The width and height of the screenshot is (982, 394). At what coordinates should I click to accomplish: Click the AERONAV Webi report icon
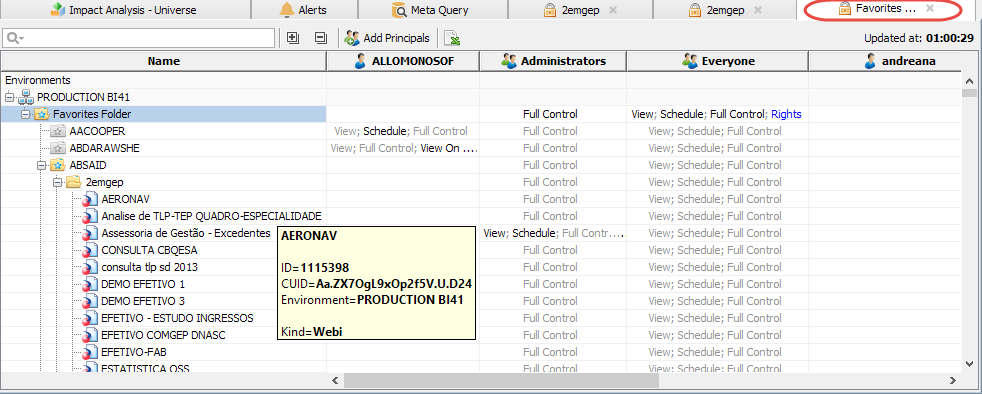pos(90,199)
